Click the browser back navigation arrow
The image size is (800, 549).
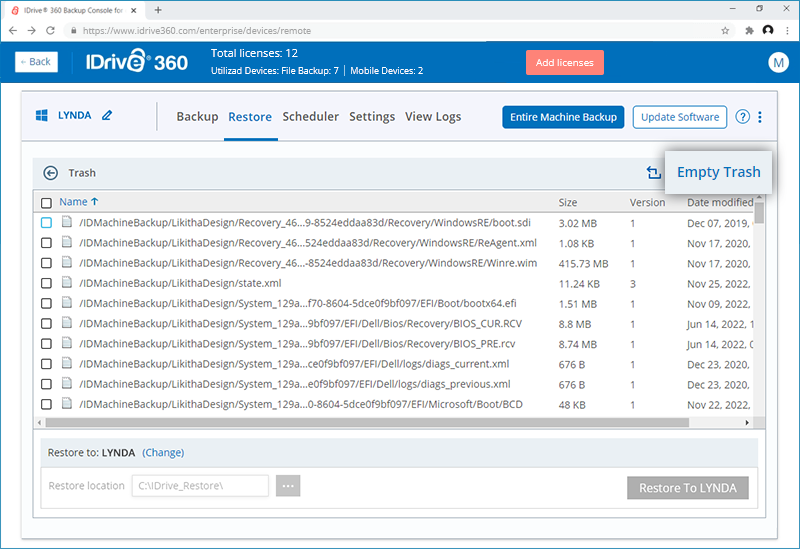point(13,31)
